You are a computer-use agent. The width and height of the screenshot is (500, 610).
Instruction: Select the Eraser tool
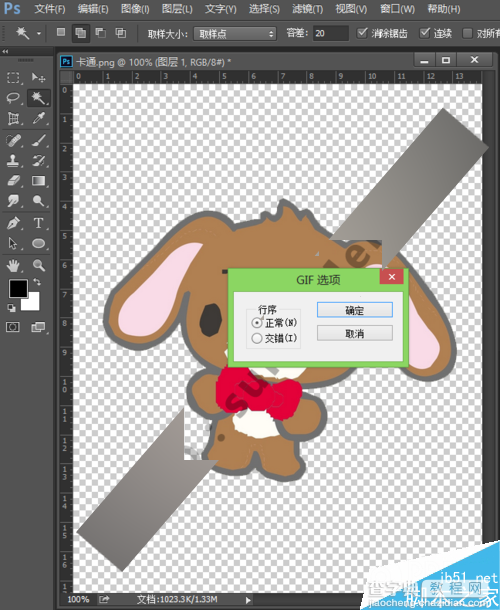(13, 181)
